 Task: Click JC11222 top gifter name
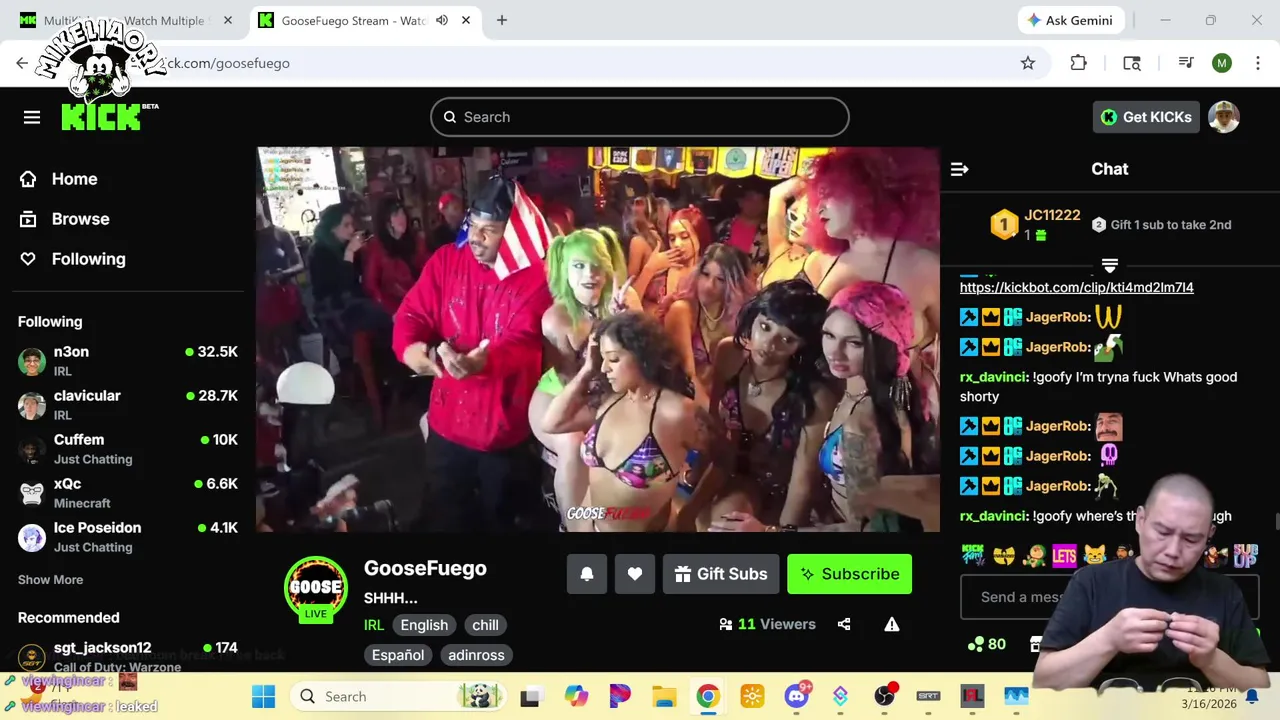tap(1052, 215)
